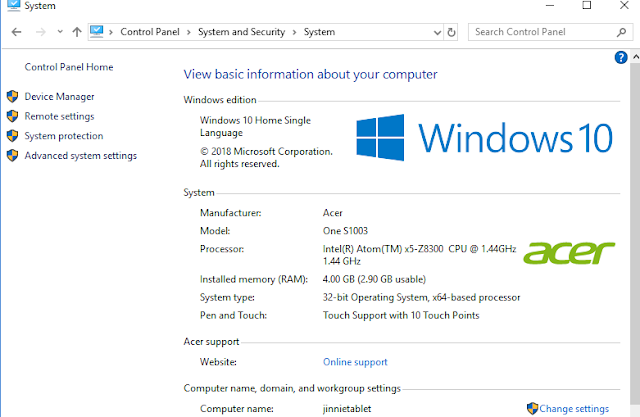Go back with the Back arrow
This screenshot has width=640, height=417.
[x=16, y=32]
